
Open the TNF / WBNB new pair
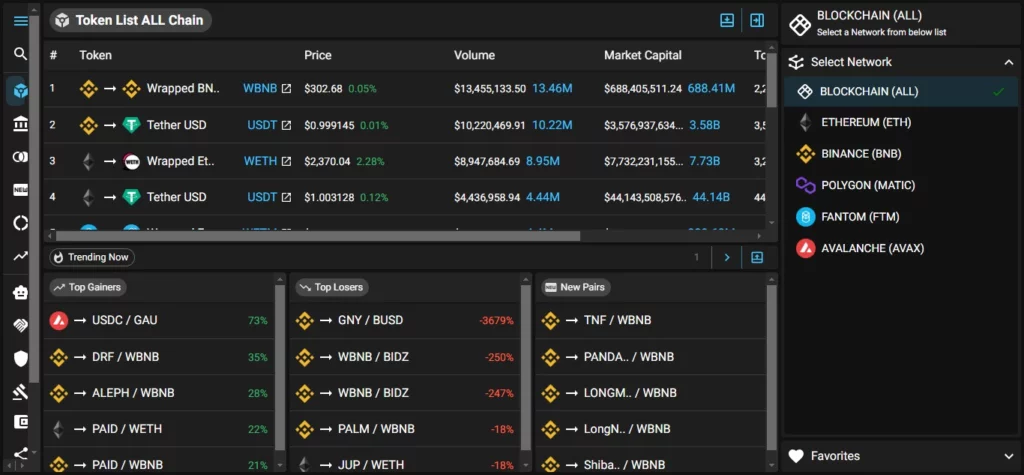(650, 320)
